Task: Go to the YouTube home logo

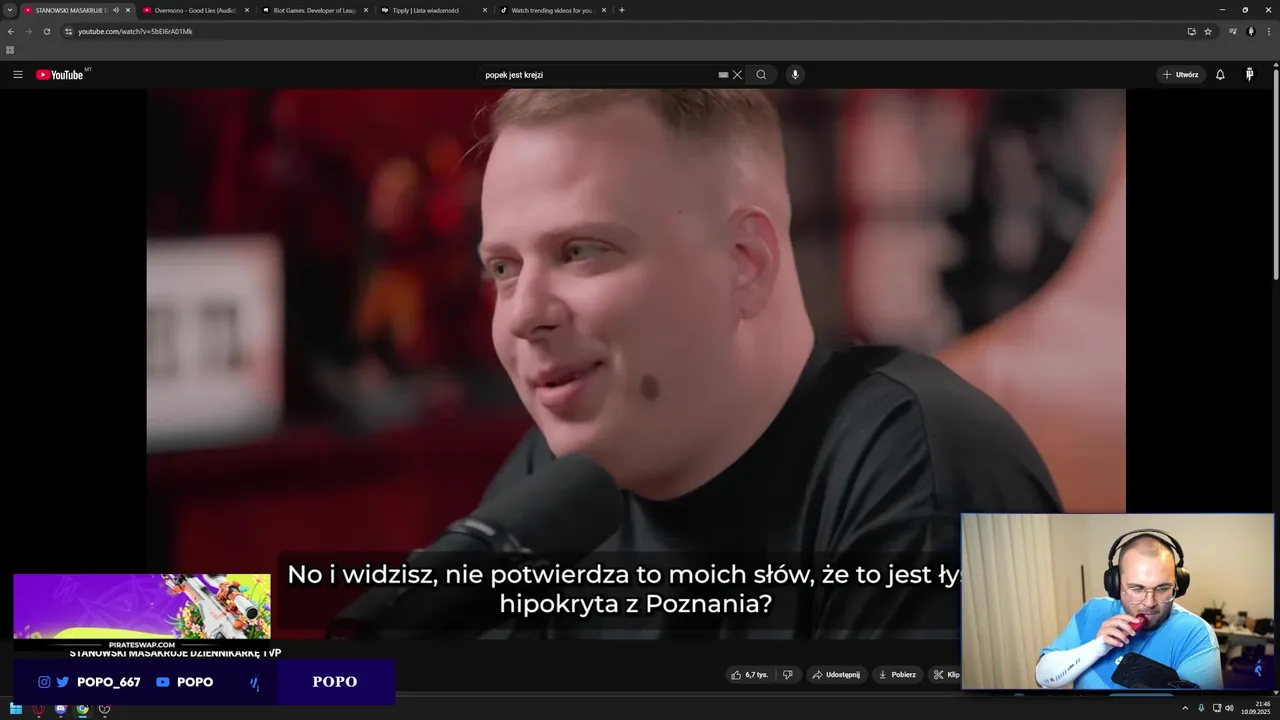Action: (60, 75)
